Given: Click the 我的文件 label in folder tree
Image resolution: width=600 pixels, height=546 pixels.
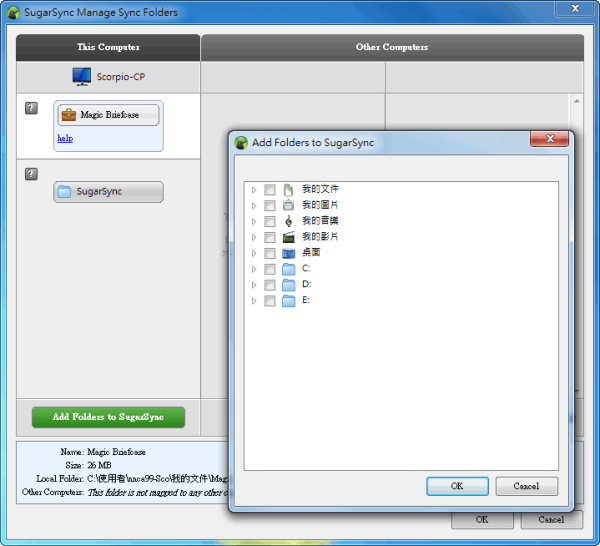Looking at the screenshot, I should tap(320, 189).
